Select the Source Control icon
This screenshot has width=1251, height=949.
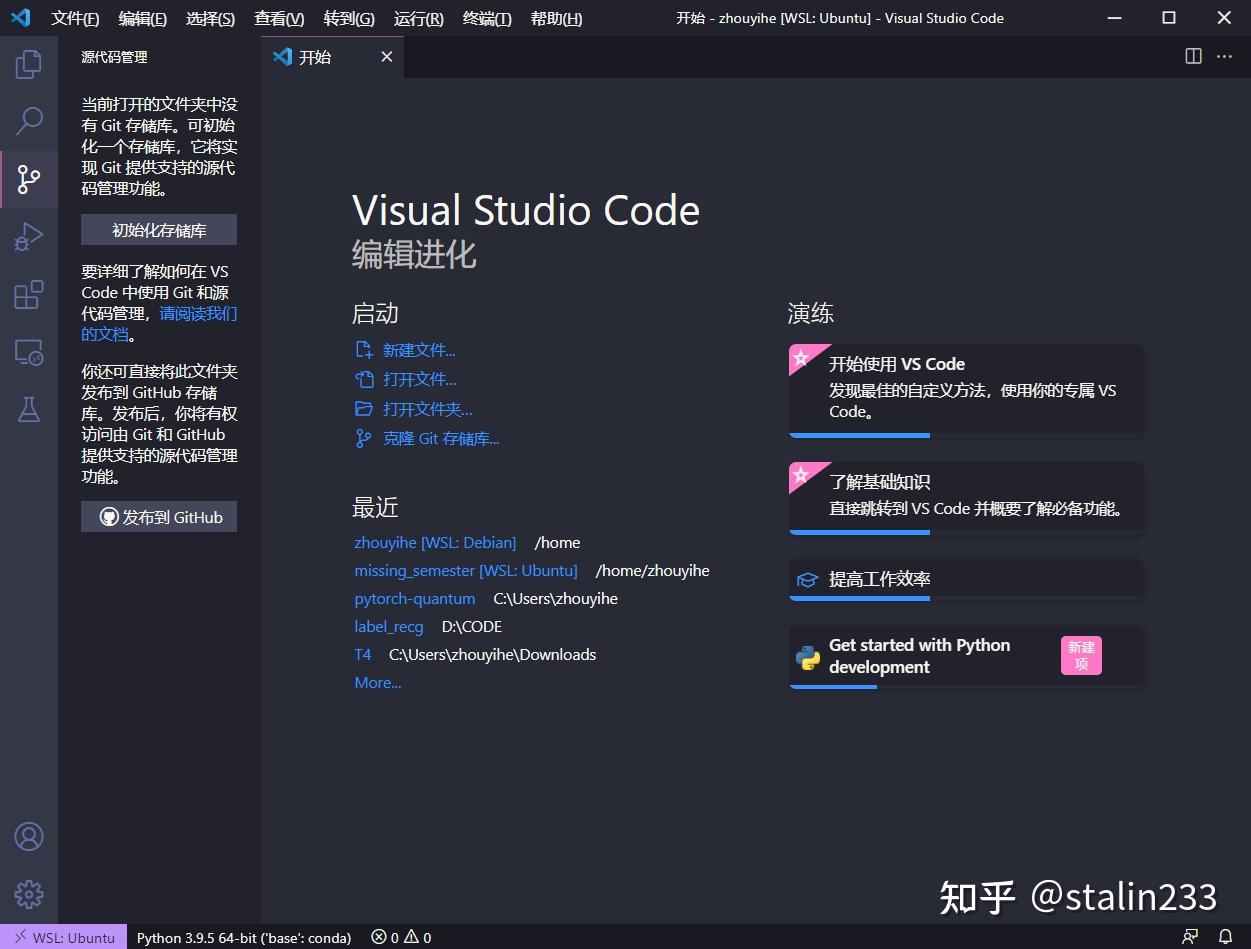click(x=29, y=179)
